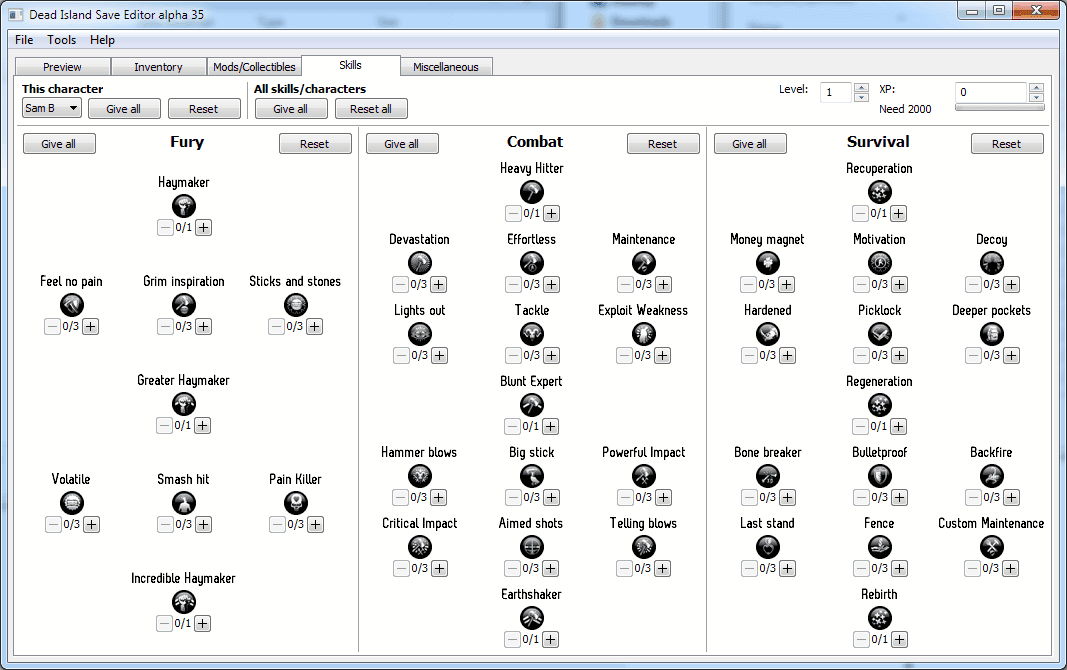This screenshot has width=1067, height=670.
Task: Select the Bulletproof skill icon
Action: (880, 476)
